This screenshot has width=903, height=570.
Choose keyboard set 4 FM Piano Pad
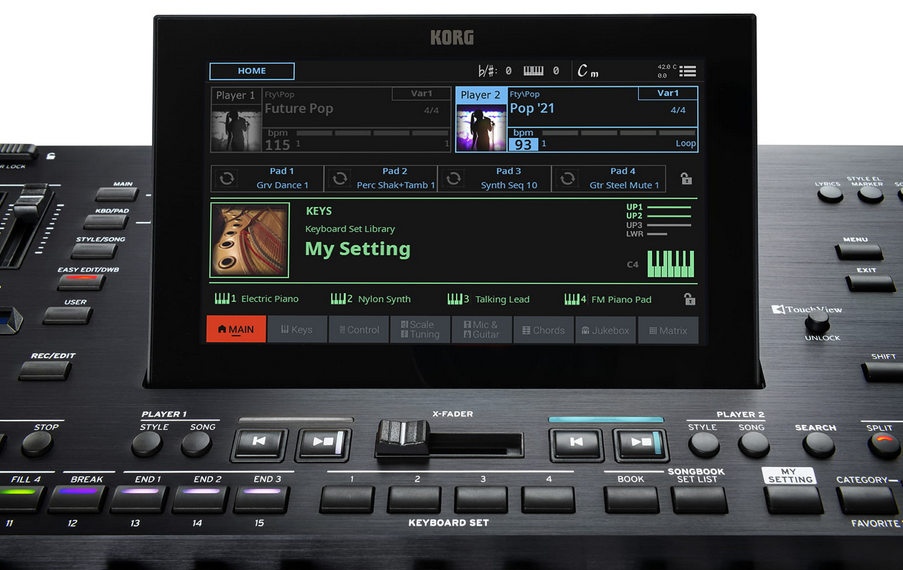[608, 299]
